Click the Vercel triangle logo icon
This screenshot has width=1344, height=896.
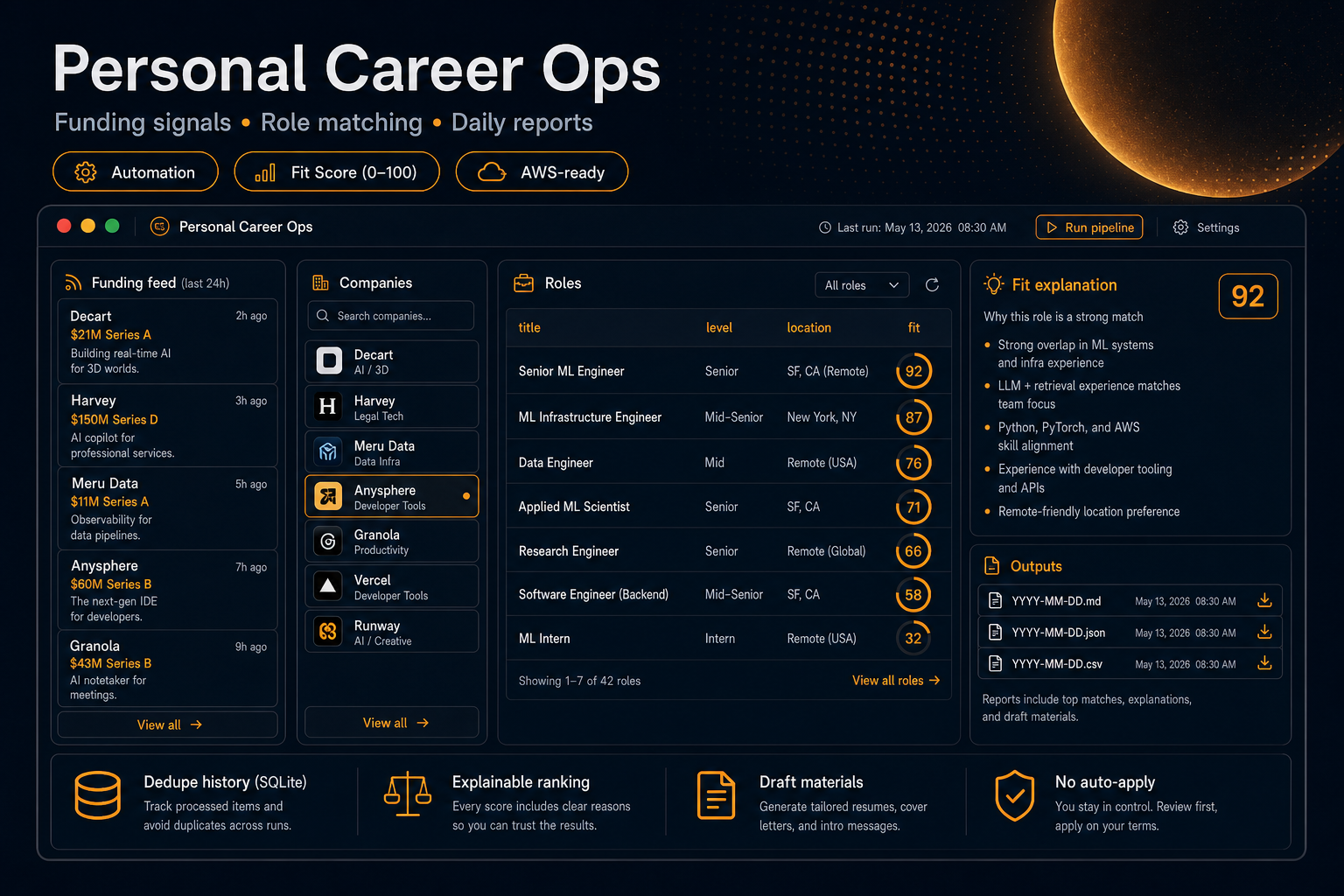[328, 586]
